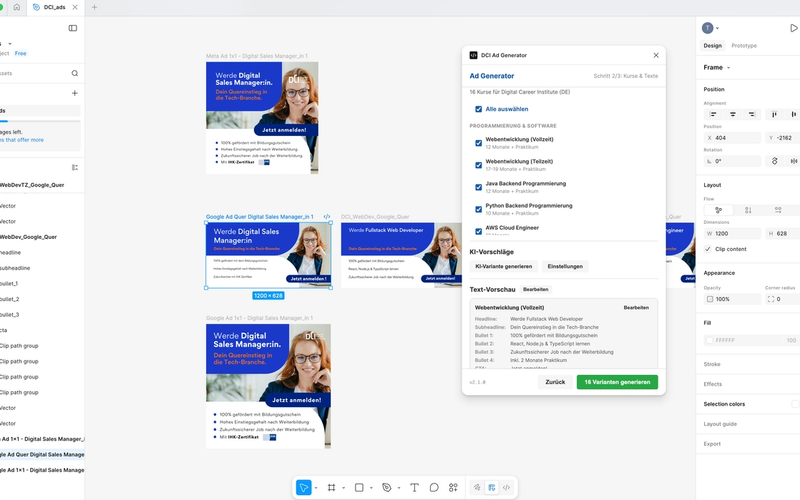Open the shape tools dropdown arrow

[371, 488]
